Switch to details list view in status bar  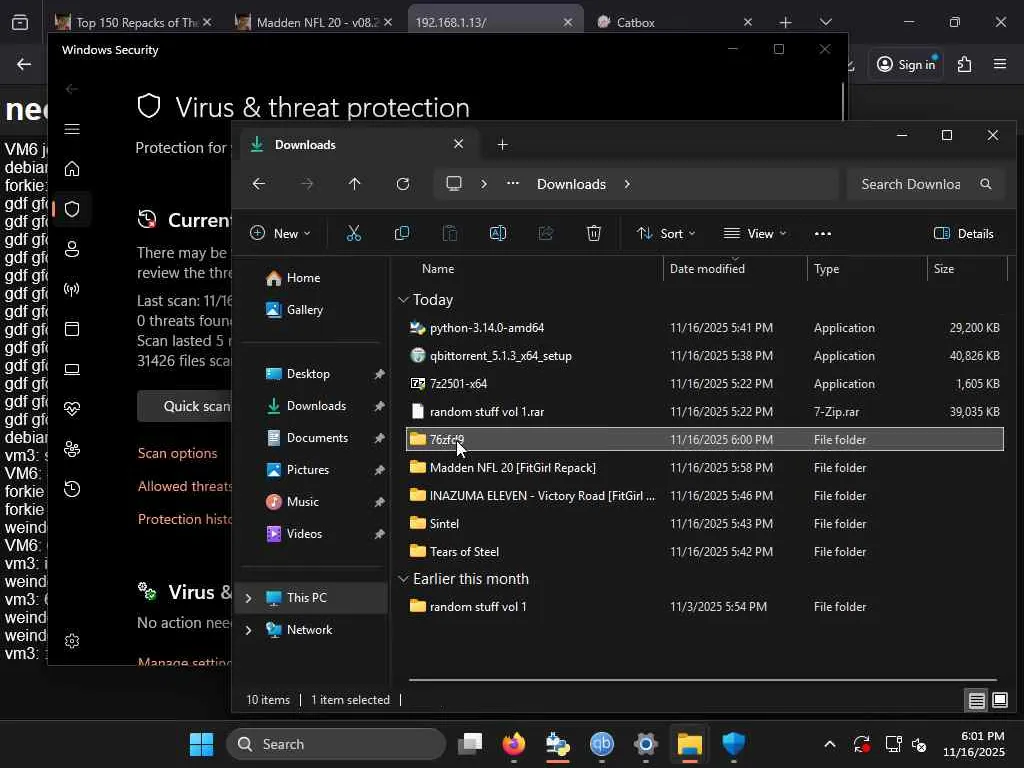coord(976,701)
